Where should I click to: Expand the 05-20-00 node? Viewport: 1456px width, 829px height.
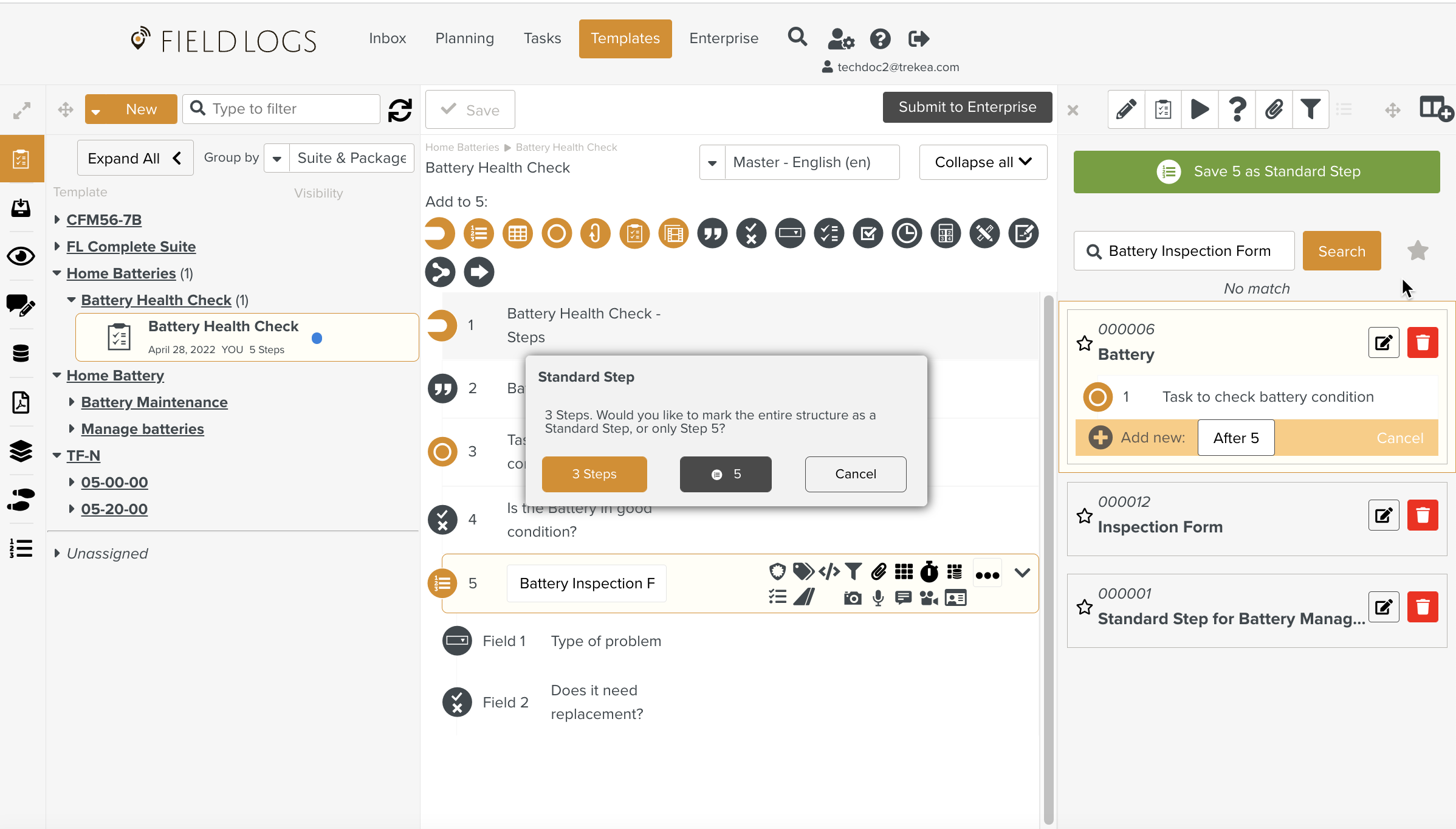(x=72, y=509)
